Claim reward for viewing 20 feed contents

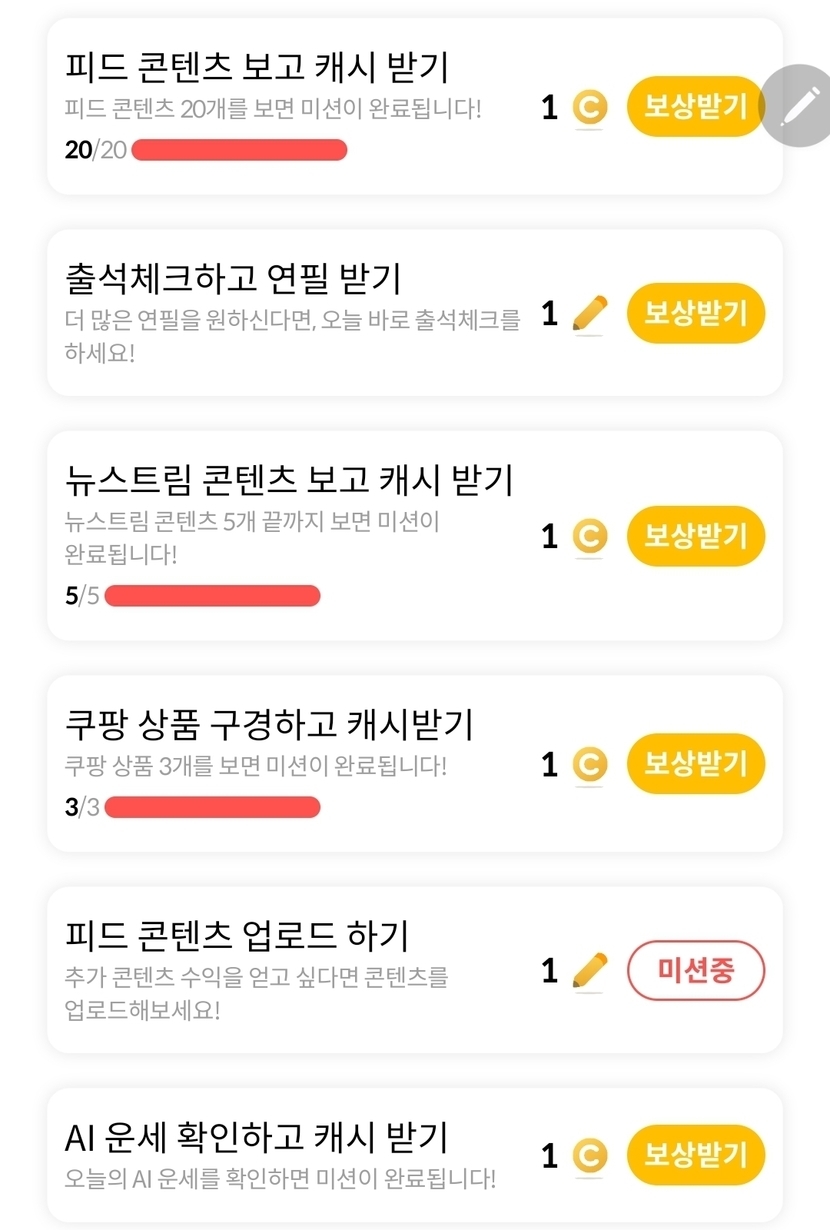pos(695,106)
